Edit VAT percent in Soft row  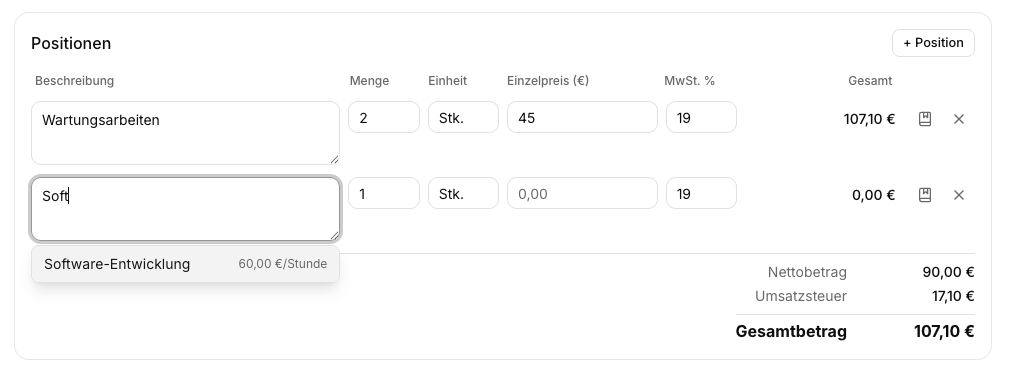(x=701, y=193)
